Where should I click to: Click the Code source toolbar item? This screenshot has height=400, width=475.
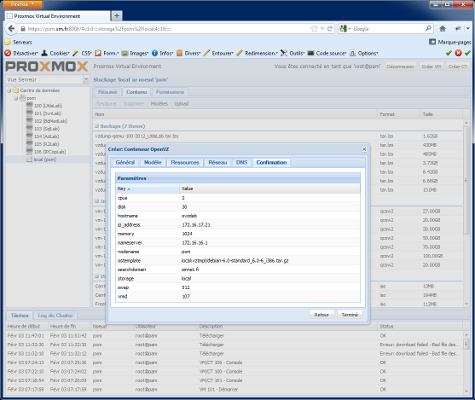pos(327,53)
